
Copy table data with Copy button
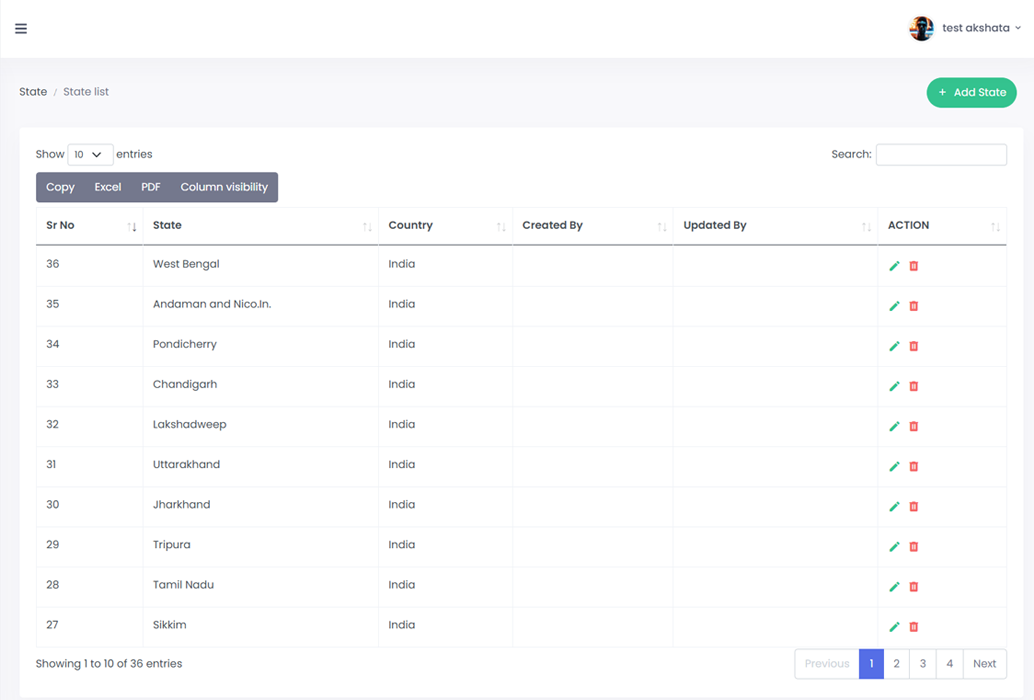(60, 187)
